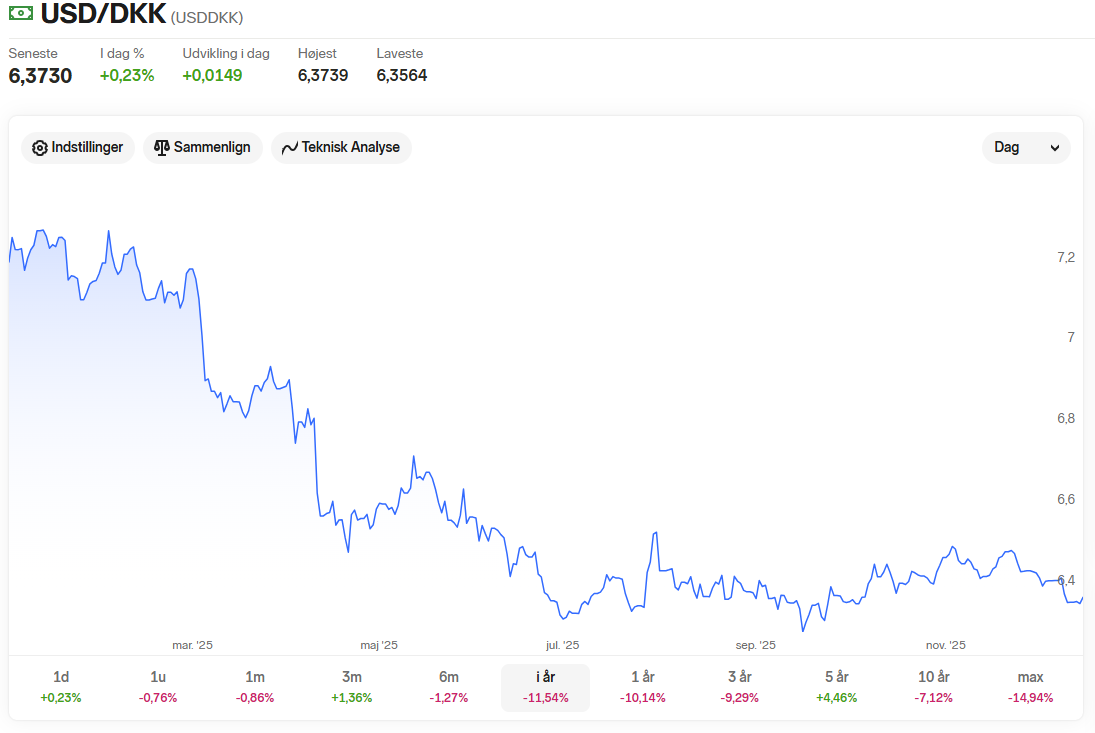Click the scales icon in Sammenlign
The width and height of the screenshot is (1095, 733).
click(161, 147)
